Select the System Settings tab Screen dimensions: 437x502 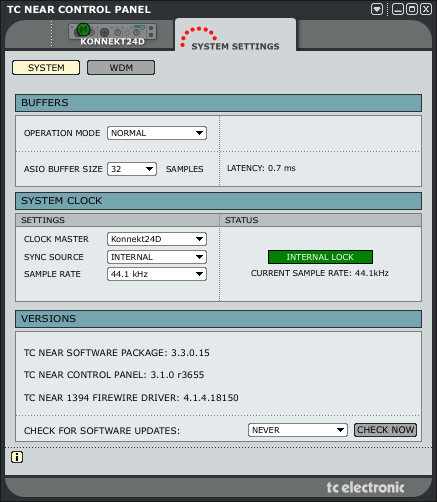coord(235,35)
